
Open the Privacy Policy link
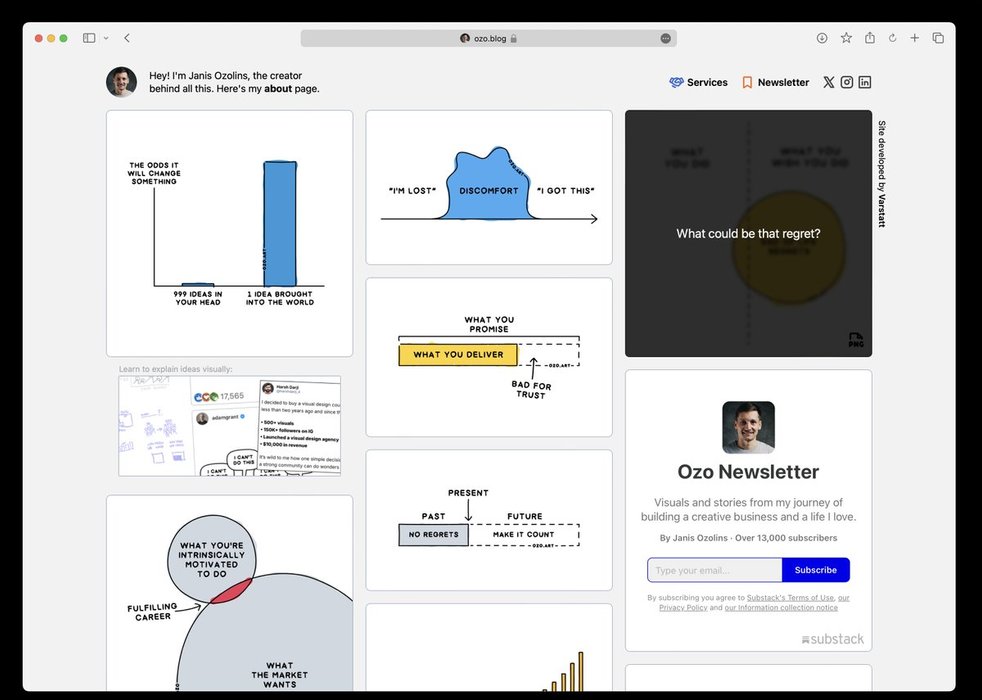coord(683,607)
